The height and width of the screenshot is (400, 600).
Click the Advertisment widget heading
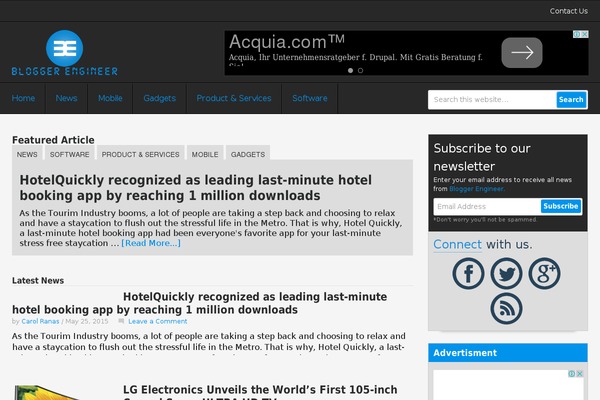[x=465, y=353]
